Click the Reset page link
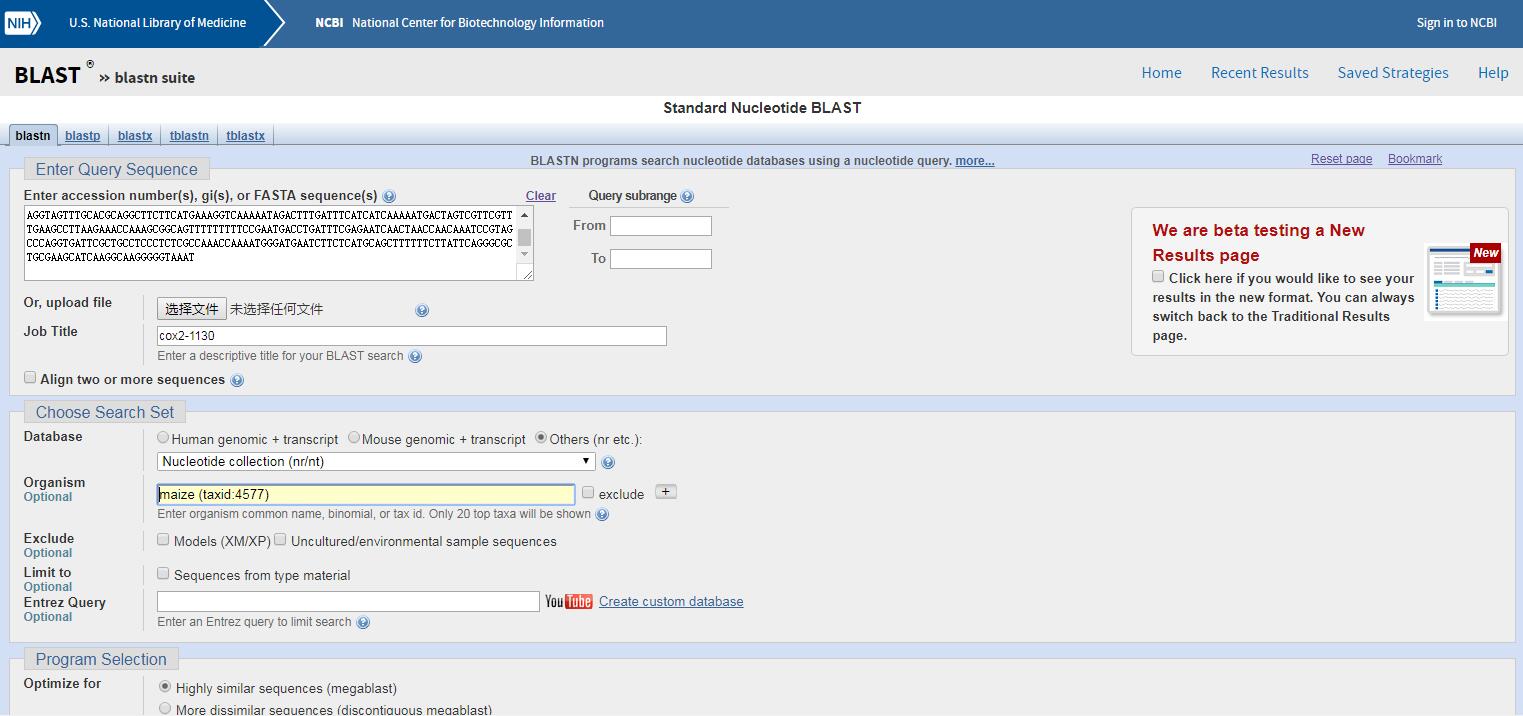 (x=1341, y=159)
